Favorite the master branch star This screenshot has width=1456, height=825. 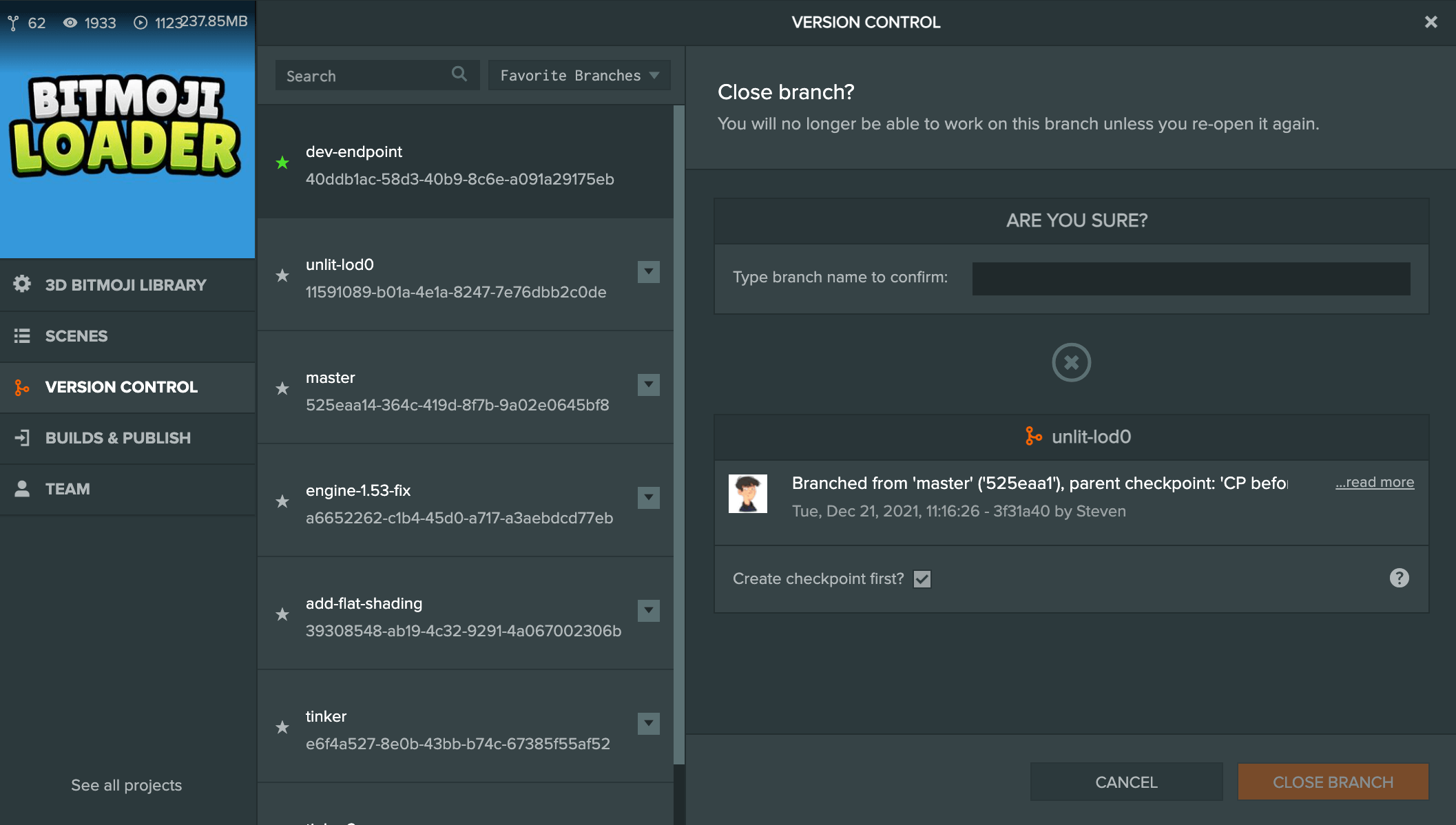tap(282, 388)
